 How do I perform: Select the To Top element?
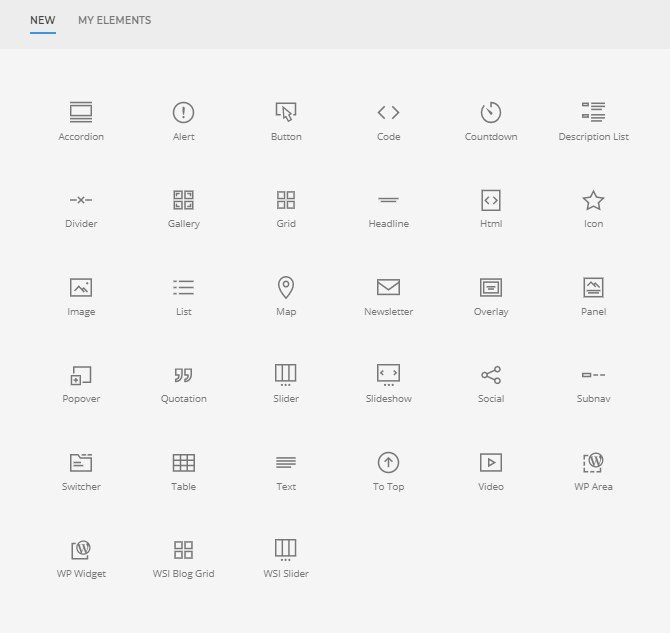tap(388, 472)
